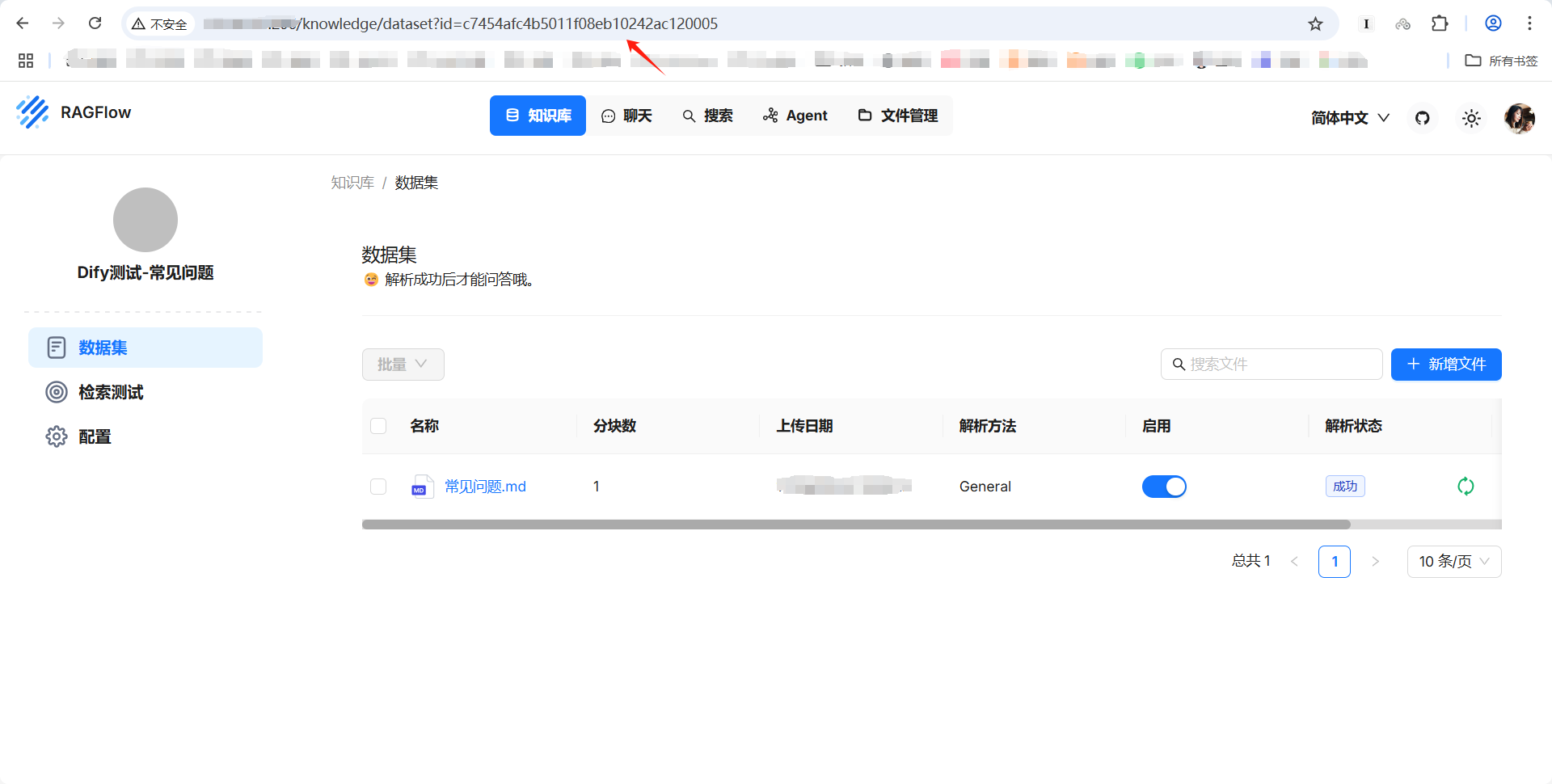Click the search magnifier icon in 搜索文件
Image resolution: width=1552 pixels, height=784 pixels.
[1179, 365]
